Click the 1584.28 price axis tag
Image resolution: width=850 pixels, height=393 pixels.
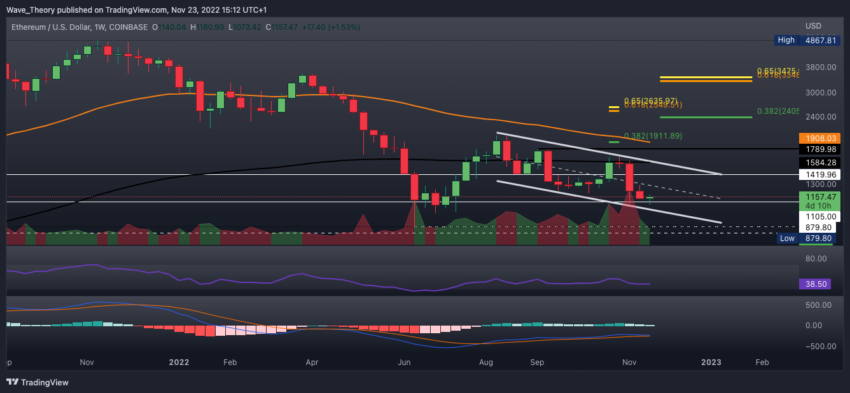click(815, 162)
